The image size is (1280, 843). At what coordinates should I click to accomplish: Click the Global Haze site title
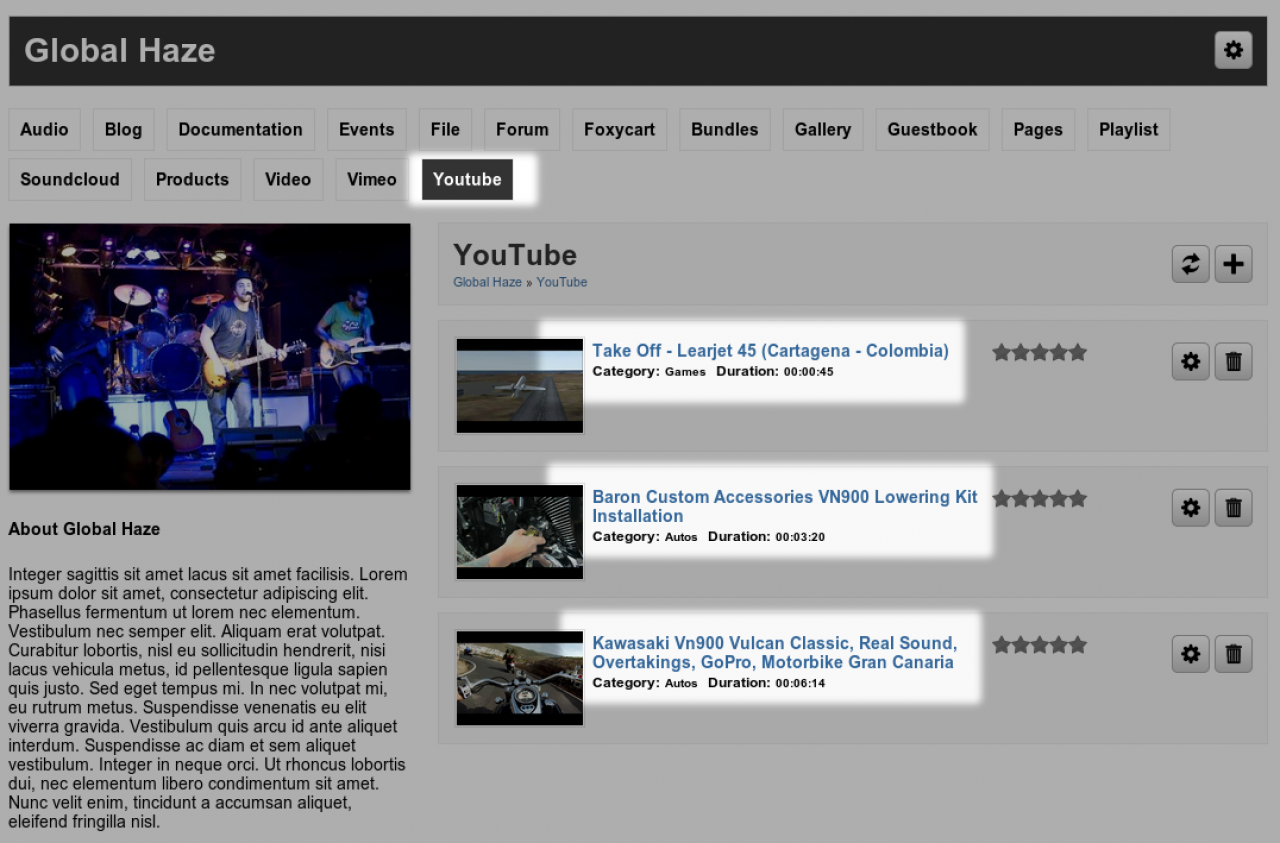pyautogui.click(x=120, y=50)
